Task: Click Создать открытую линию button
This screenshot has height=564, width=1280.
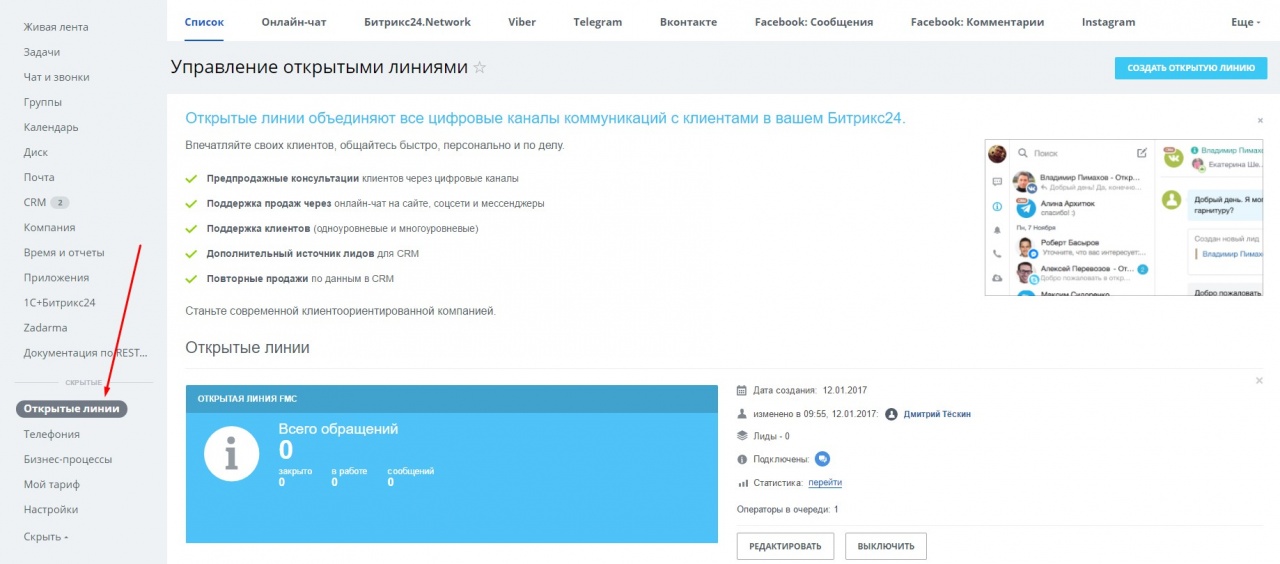Action: point(1191,68)
